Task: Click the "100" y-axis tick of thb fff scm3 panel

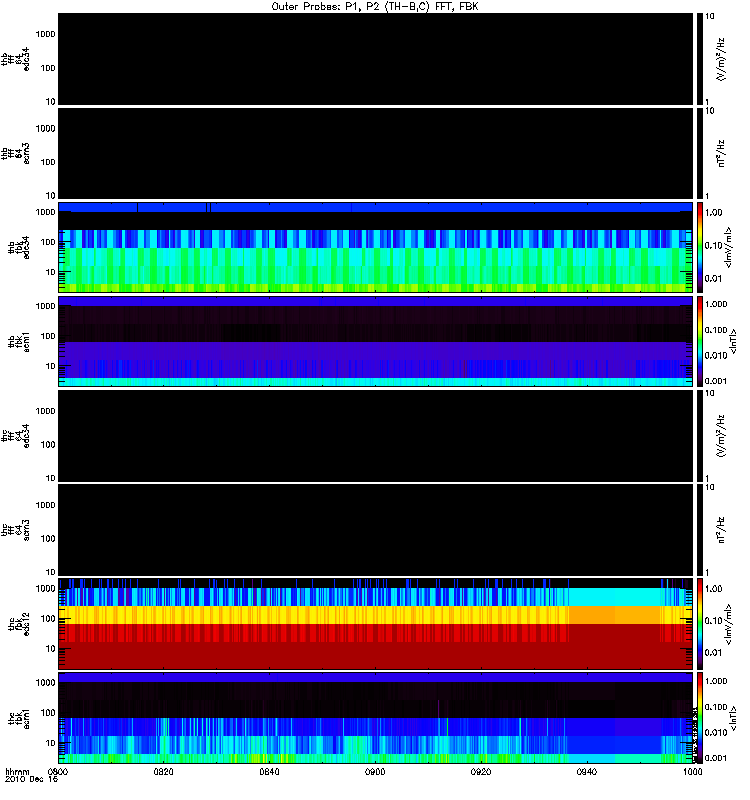Action: (x=47, y=162)
